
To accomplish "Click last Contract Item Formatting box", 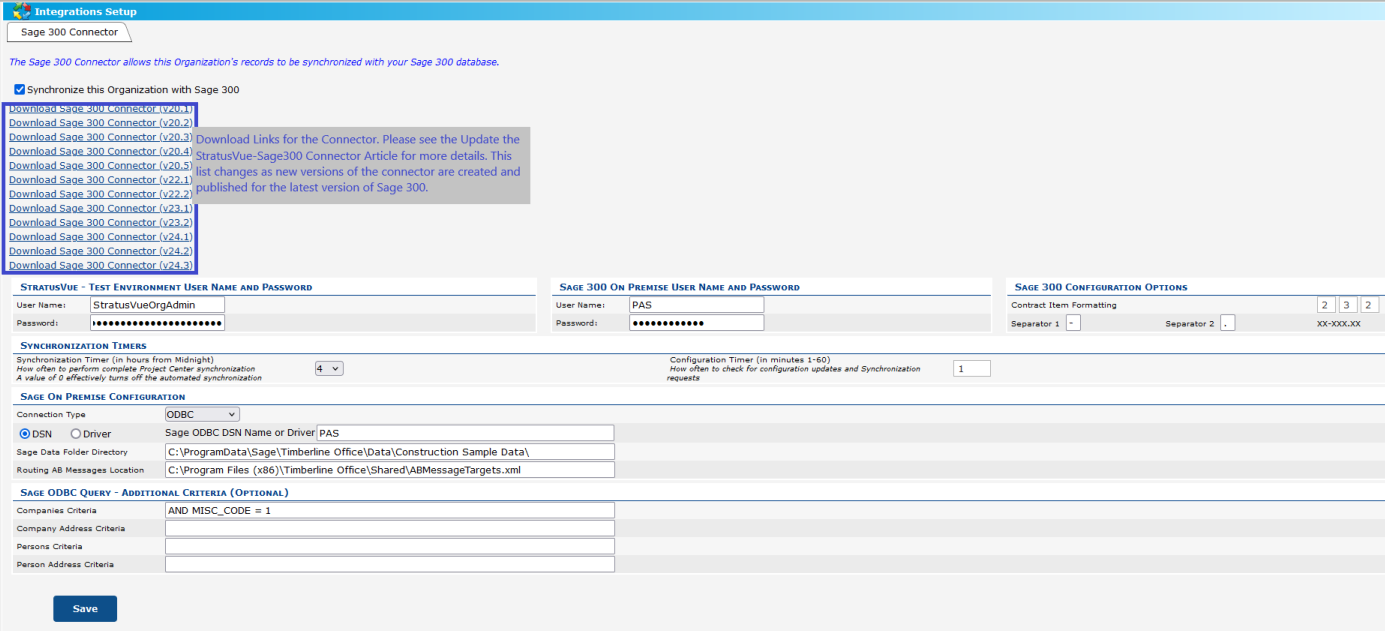I will coord(1370,305).
